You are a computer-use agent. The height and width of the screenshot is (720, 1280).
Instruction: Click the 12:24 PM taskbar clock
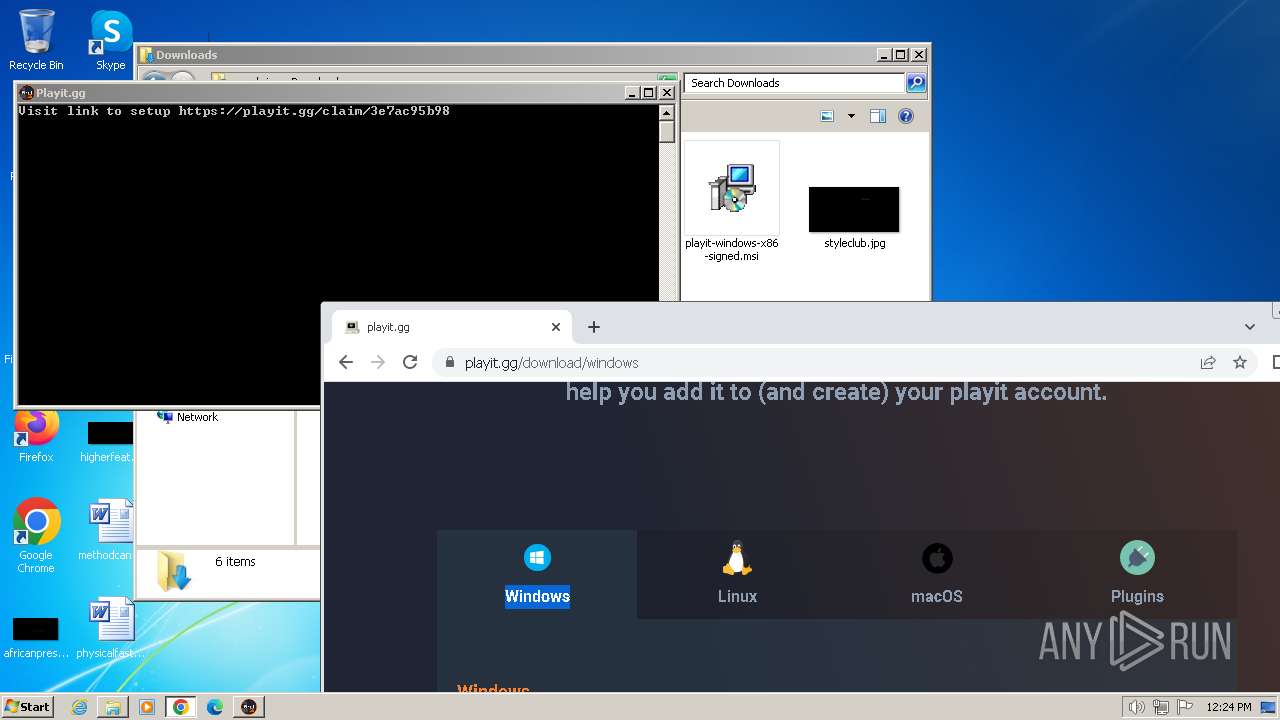(x=1229, y=707)
